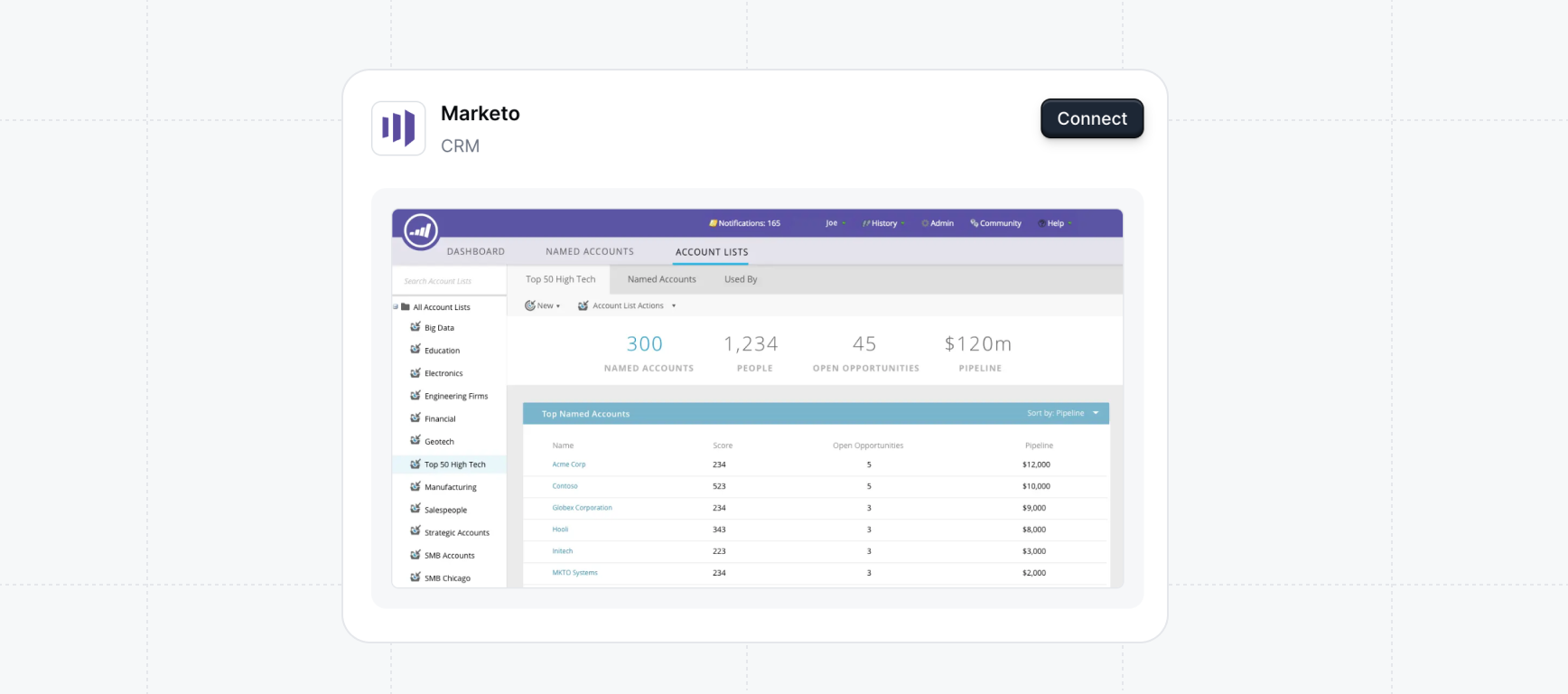Collapse the All Account Lists folder
This screenshot has height=694, width=1568.
(396, 307)
